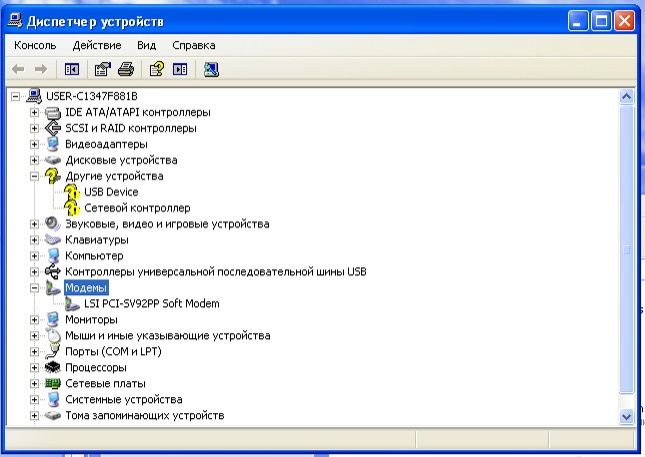Click the SCSI и RAID контроллеры icon
The height and width of the screenshot is (457, 645).
(53, 128)
